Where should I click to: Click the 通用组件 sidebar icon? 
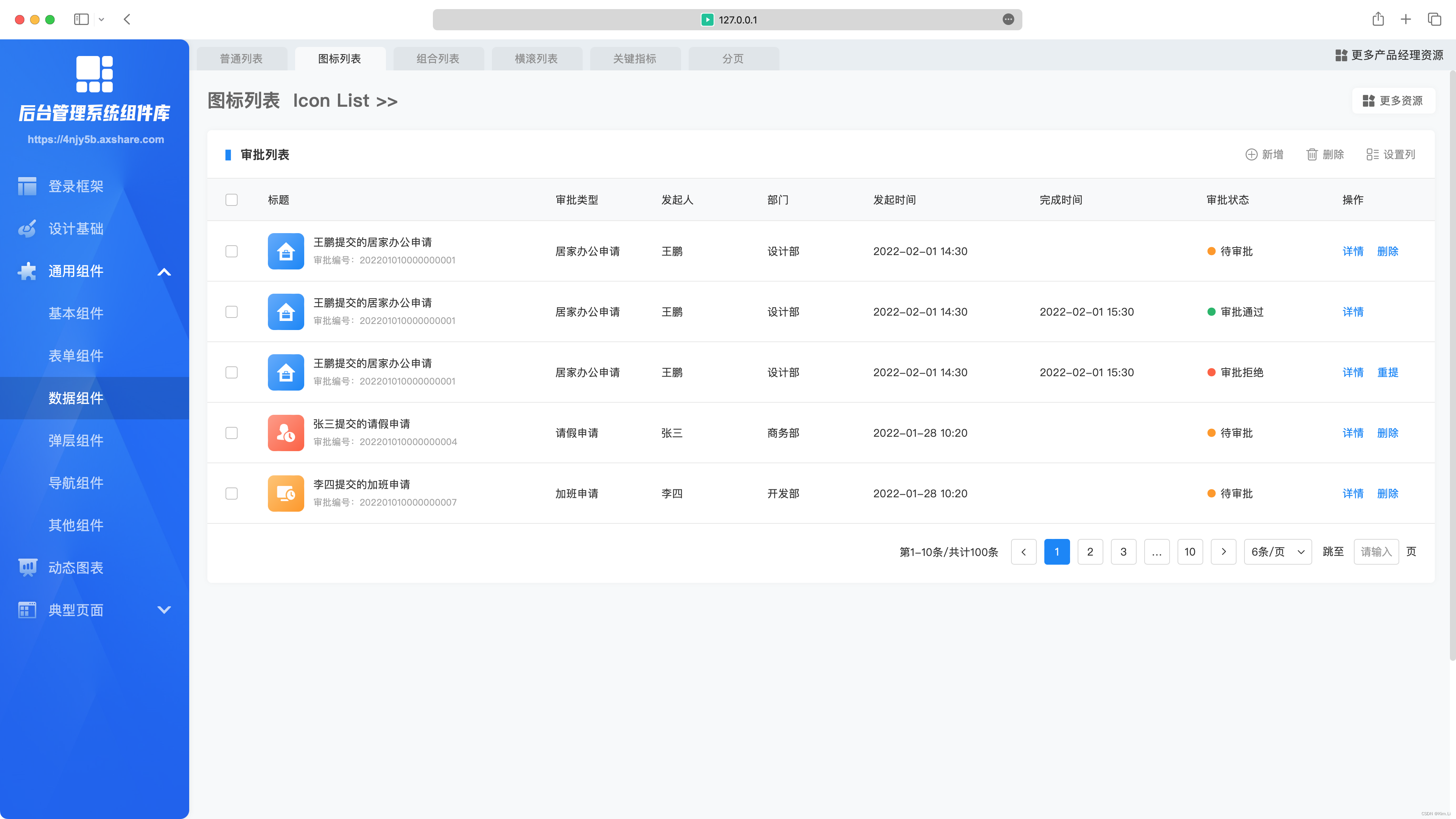tap(27, 271)
